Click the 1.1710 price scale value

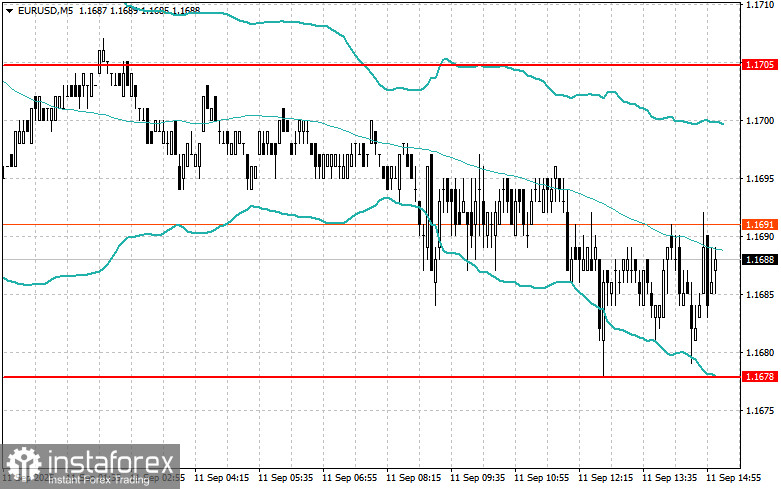point(760,5)
